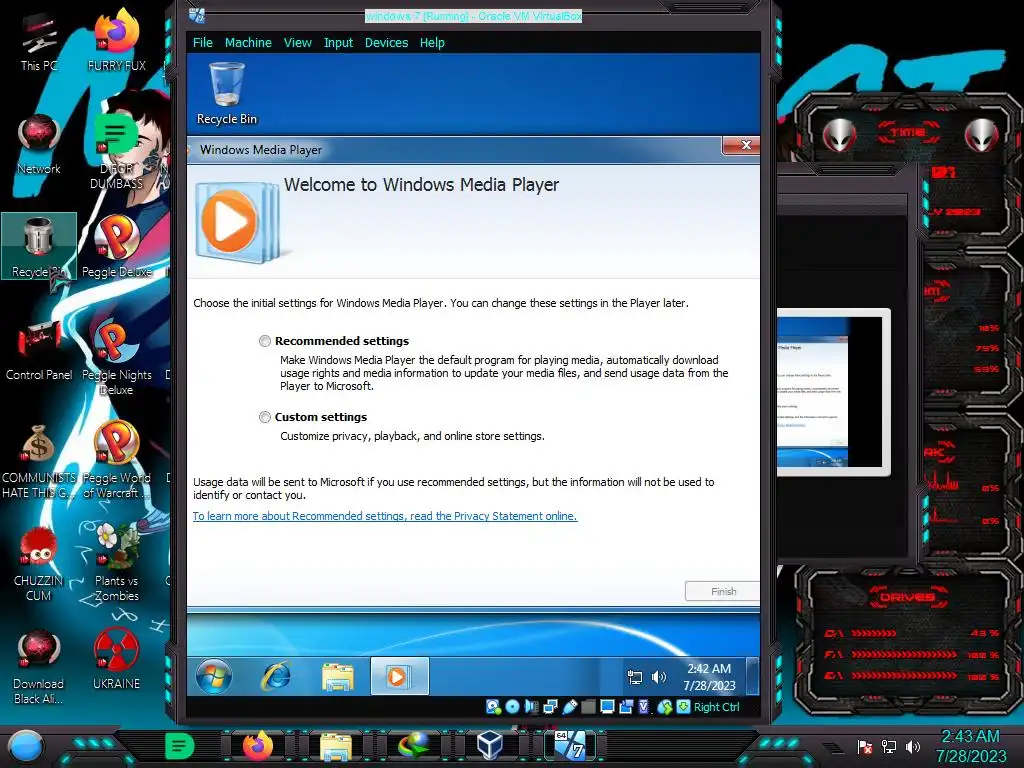
Task: Click VirtualBox audio indicator
Action: click(532, 707)
